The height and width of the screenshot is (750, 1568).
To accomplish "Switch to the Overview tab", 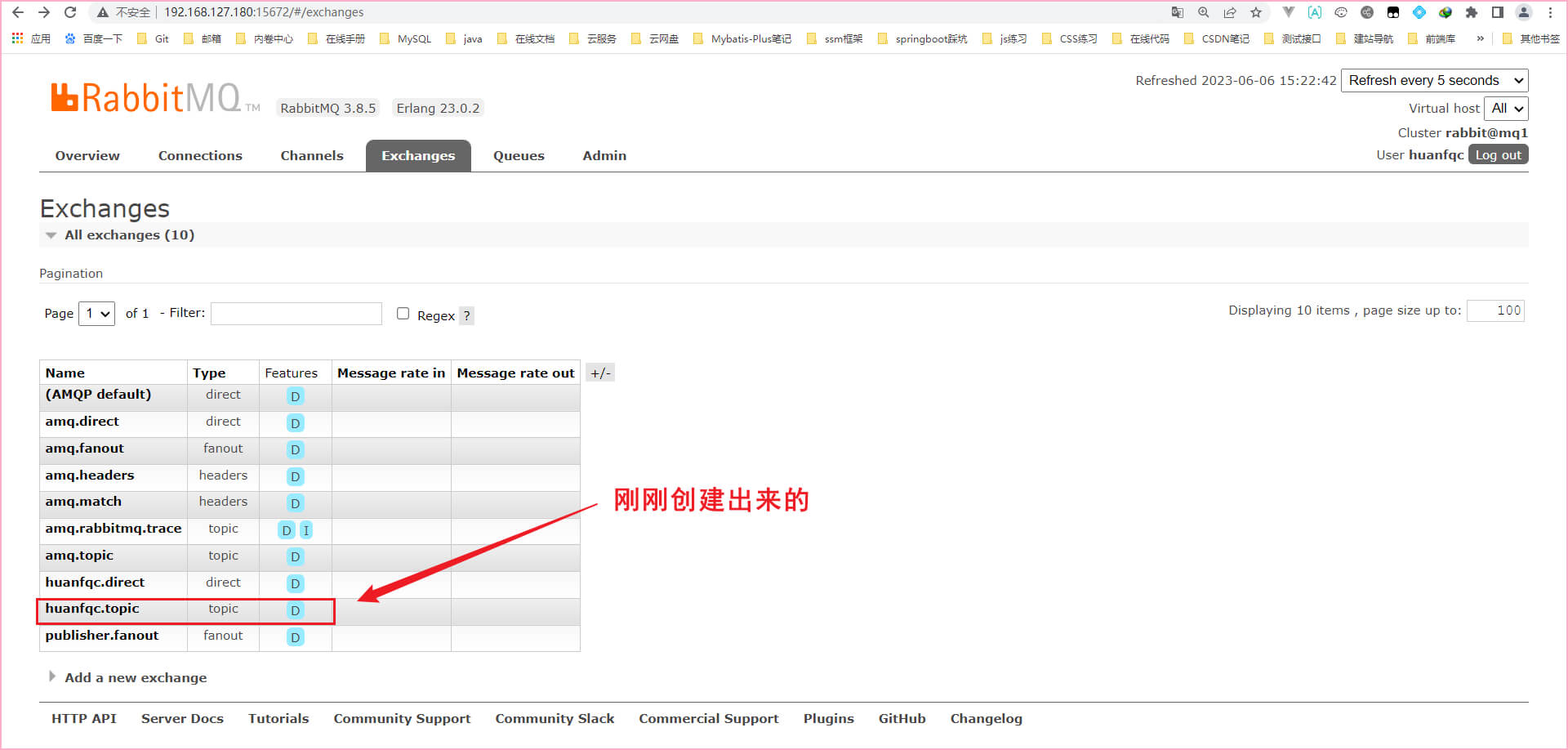I will 87,155.
